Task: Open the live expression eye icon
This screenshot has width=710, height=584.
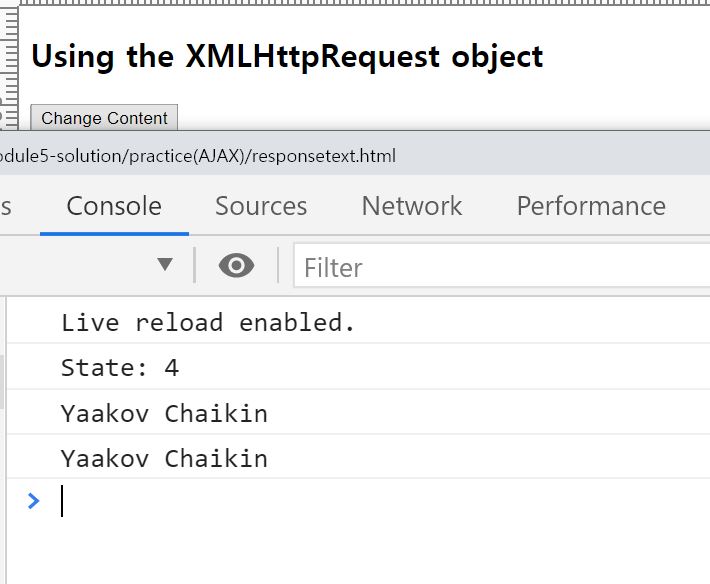Action: [236, 266]
